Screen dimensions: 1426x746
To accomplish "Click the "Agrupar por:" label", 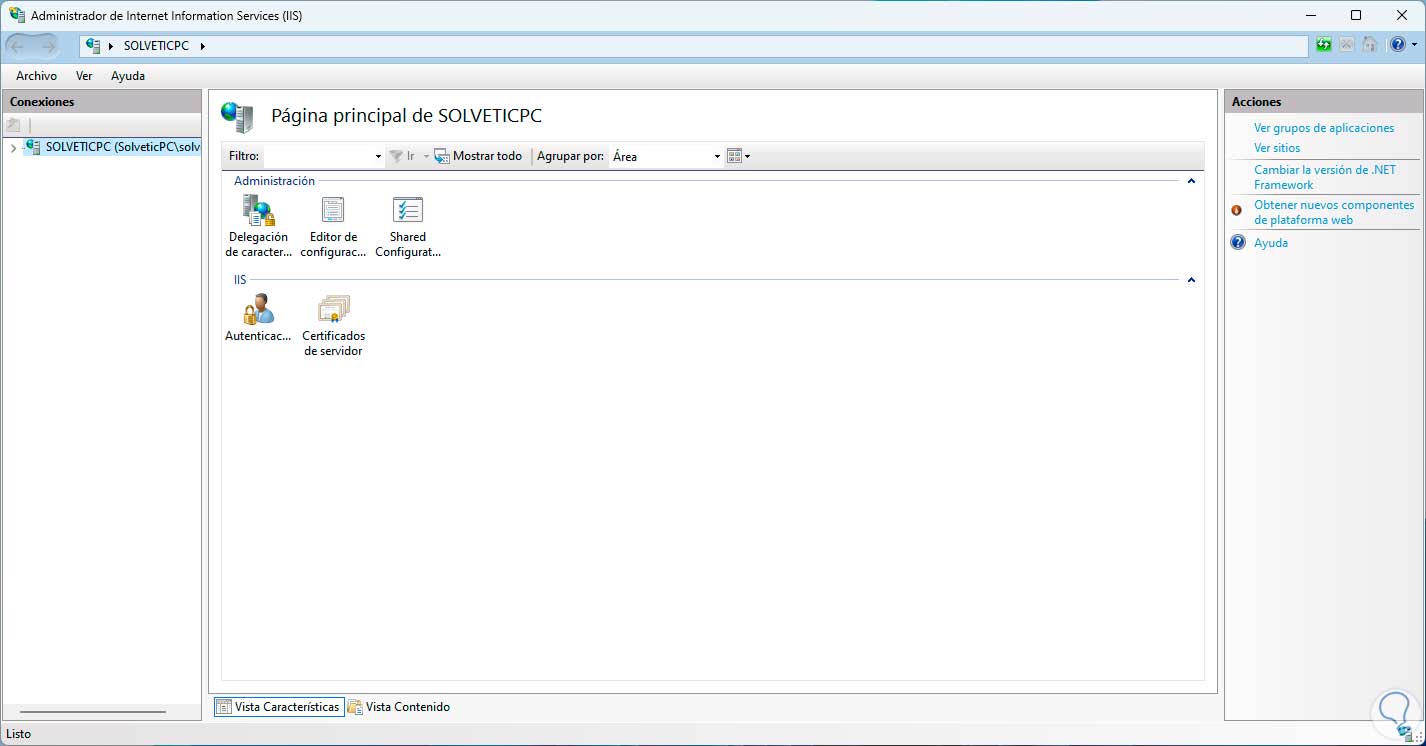I will pyautogui.click(x=570, y=156).
